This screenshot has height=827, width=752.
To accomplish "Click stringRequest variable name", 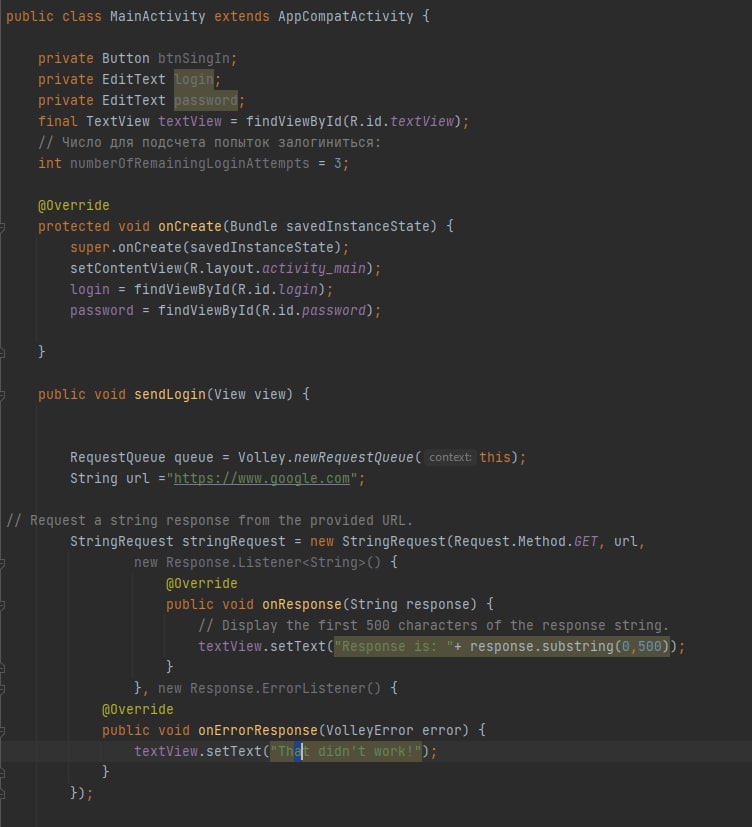I will tap(234, 542).
